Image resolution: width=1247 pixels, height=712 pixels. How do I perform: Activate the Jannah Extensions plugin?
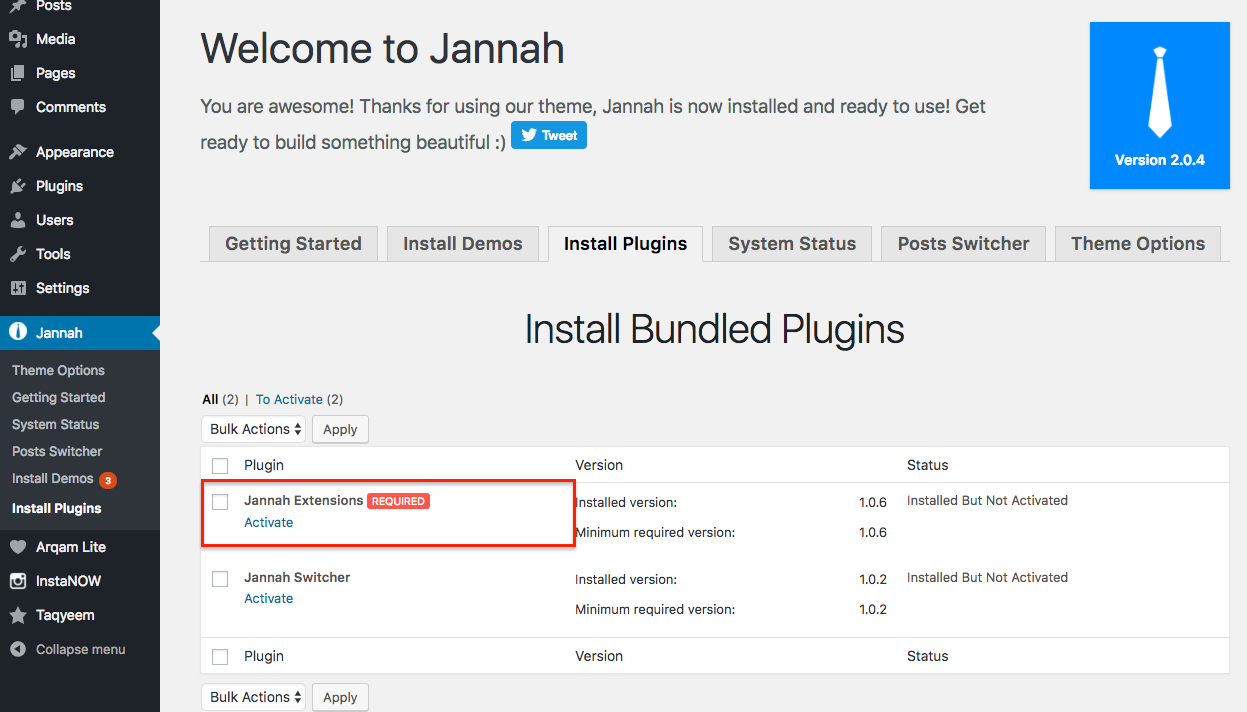click(x=269, y=522)
